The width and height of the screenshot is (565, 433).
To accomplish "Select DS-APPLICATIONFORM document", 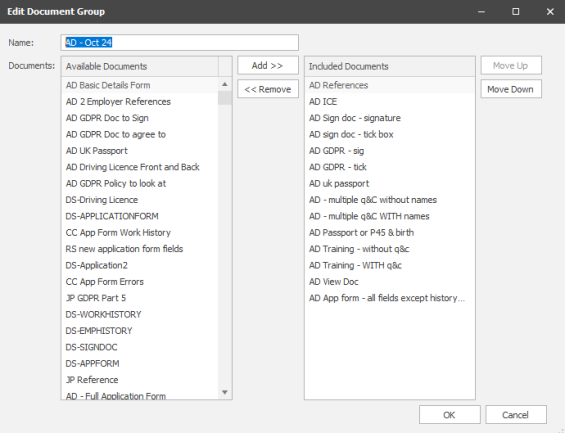I will tap(140, 216).
